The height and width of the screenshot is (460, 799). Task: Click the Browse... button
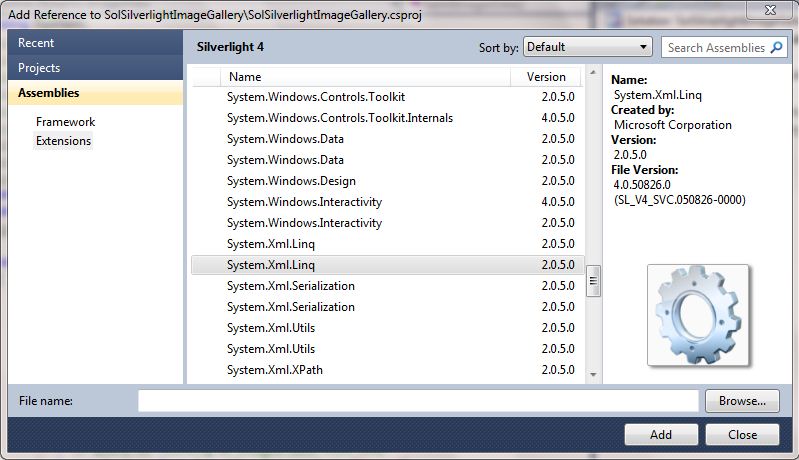pyautogui.click(x=742, y=401)
